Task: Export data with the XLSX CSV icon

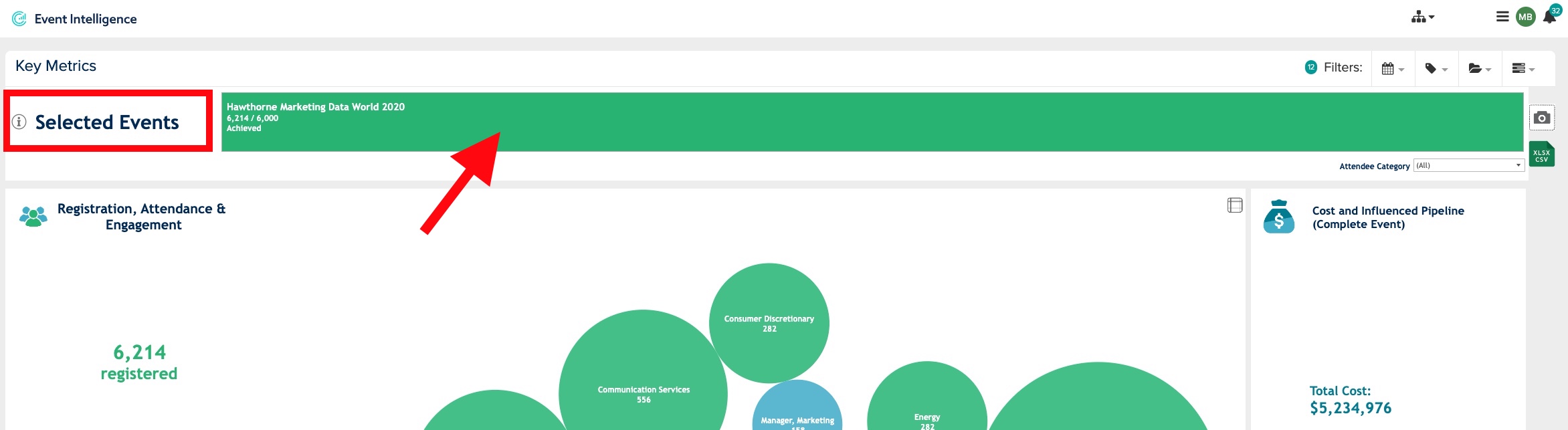Action: click(x=1541, y=154)
